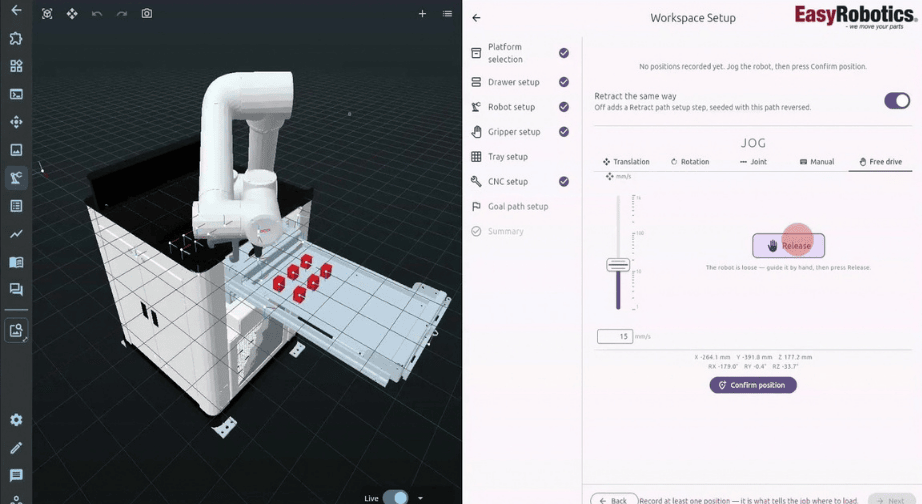
Task: Select the Free drive tab
Action: (x=880, y=162)
